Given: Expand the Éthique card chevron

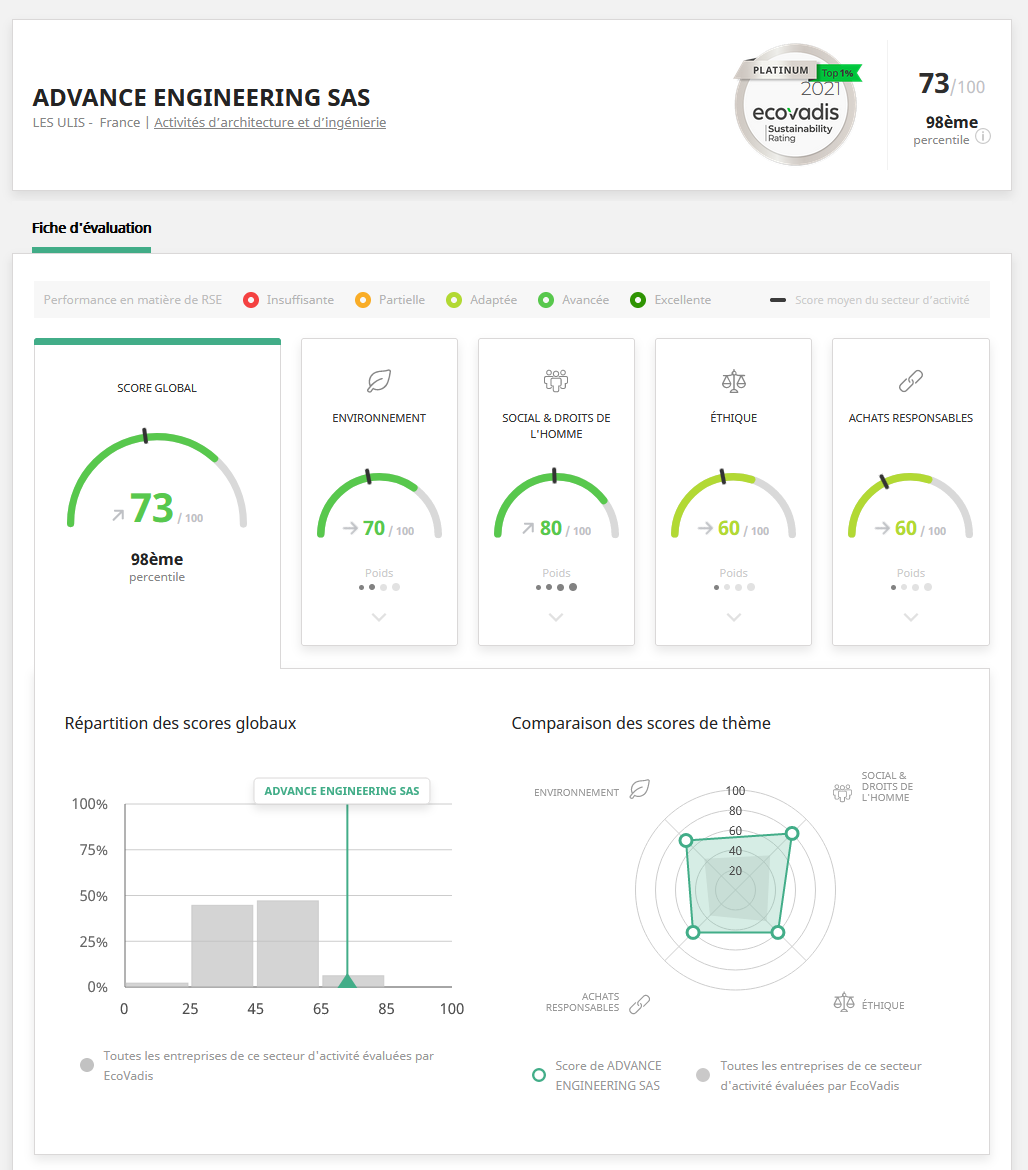Looking at the screenshot, I should pyautogui.click(x=733, y=617).
